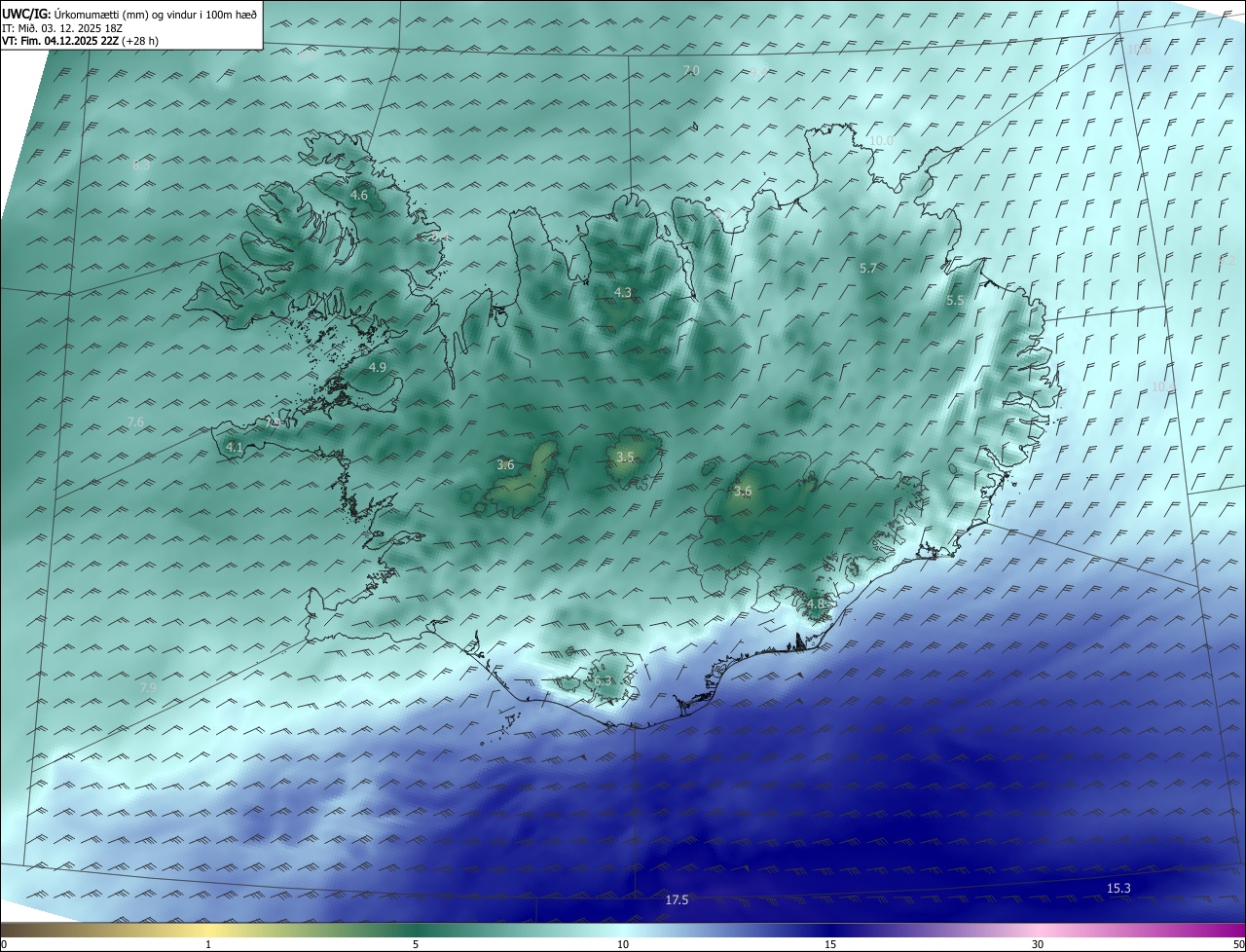Click the initial time line "IT: Mið. 03. 12. 2025 18Z"

62,27
